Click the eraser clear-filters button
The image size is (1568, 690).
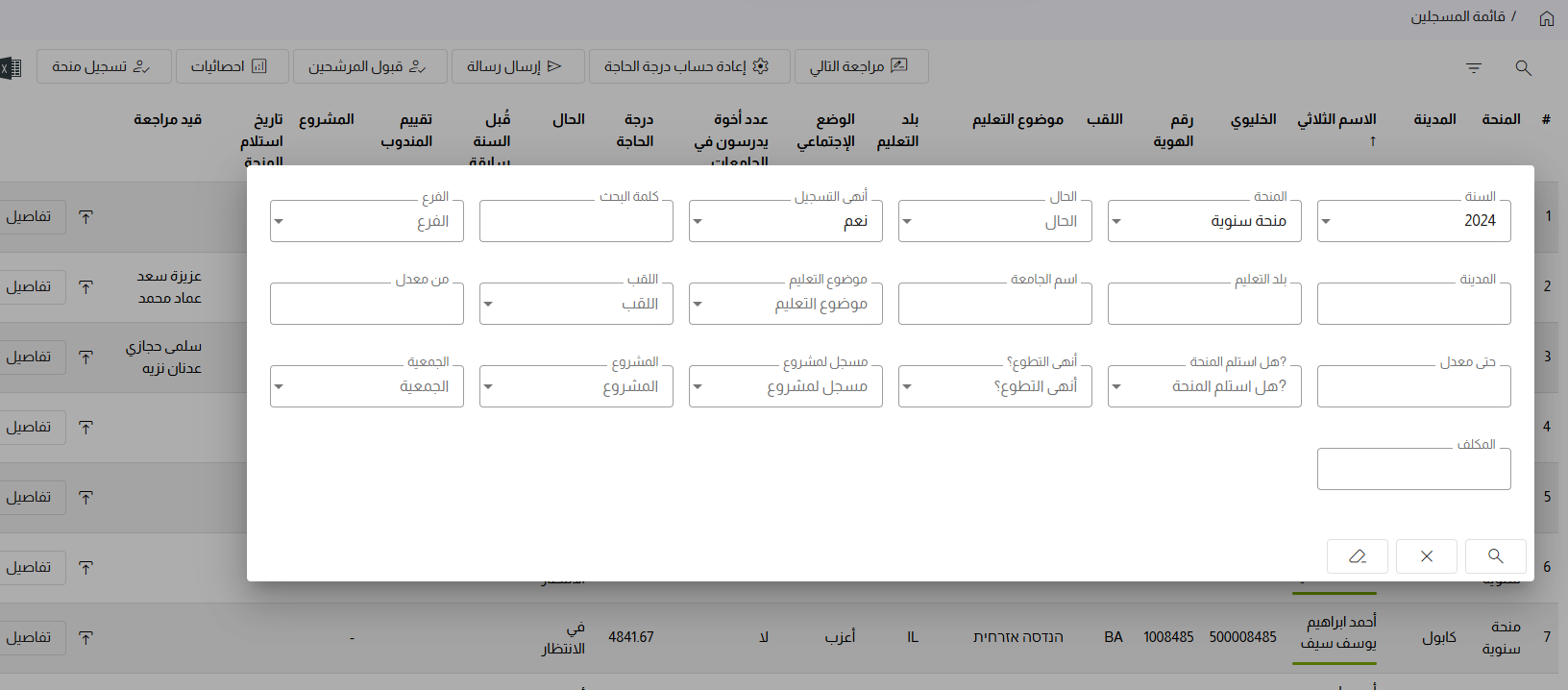(1357, 556)
